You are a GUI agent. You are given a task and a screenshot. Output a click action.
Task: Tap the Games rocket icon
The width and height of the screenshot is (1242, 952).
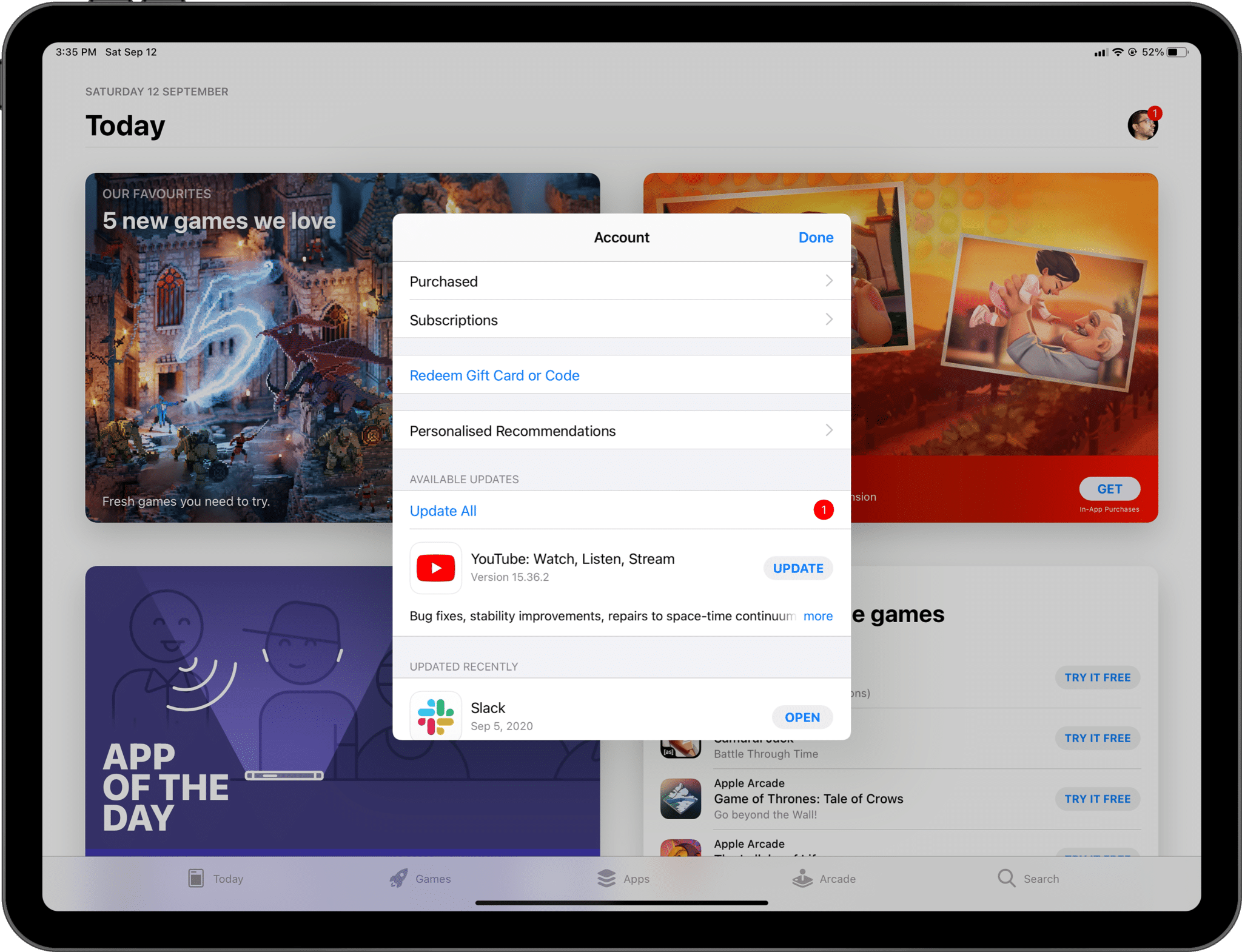(398, 878)
